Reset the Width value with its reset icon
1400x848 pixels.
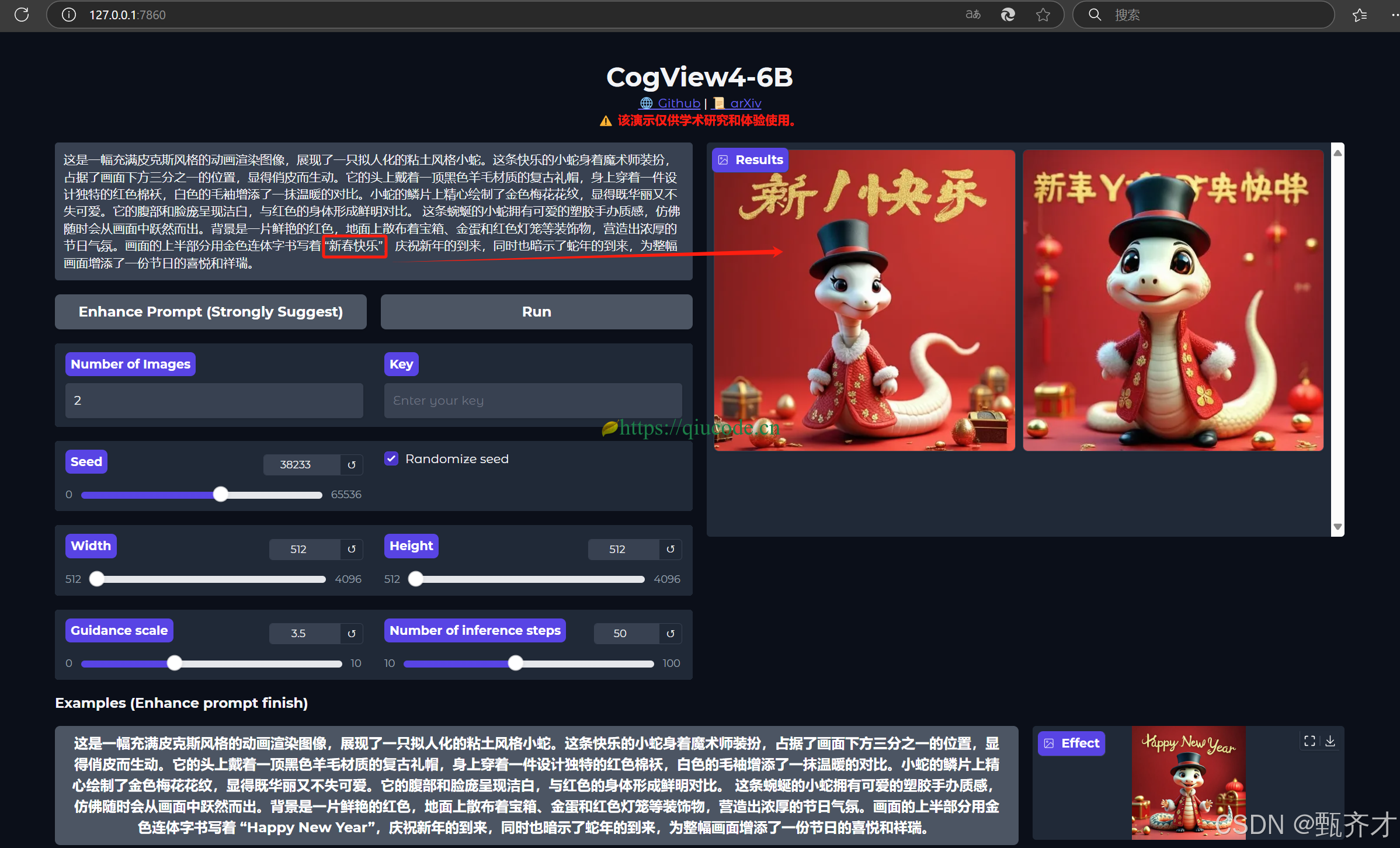click(352, 549)
